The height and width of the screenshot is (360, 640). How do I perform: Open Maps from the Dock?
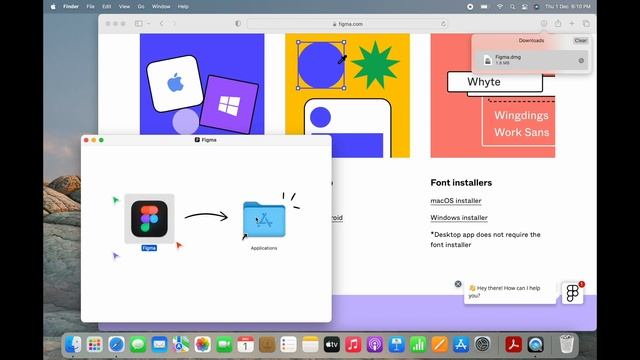pos(181,345)
